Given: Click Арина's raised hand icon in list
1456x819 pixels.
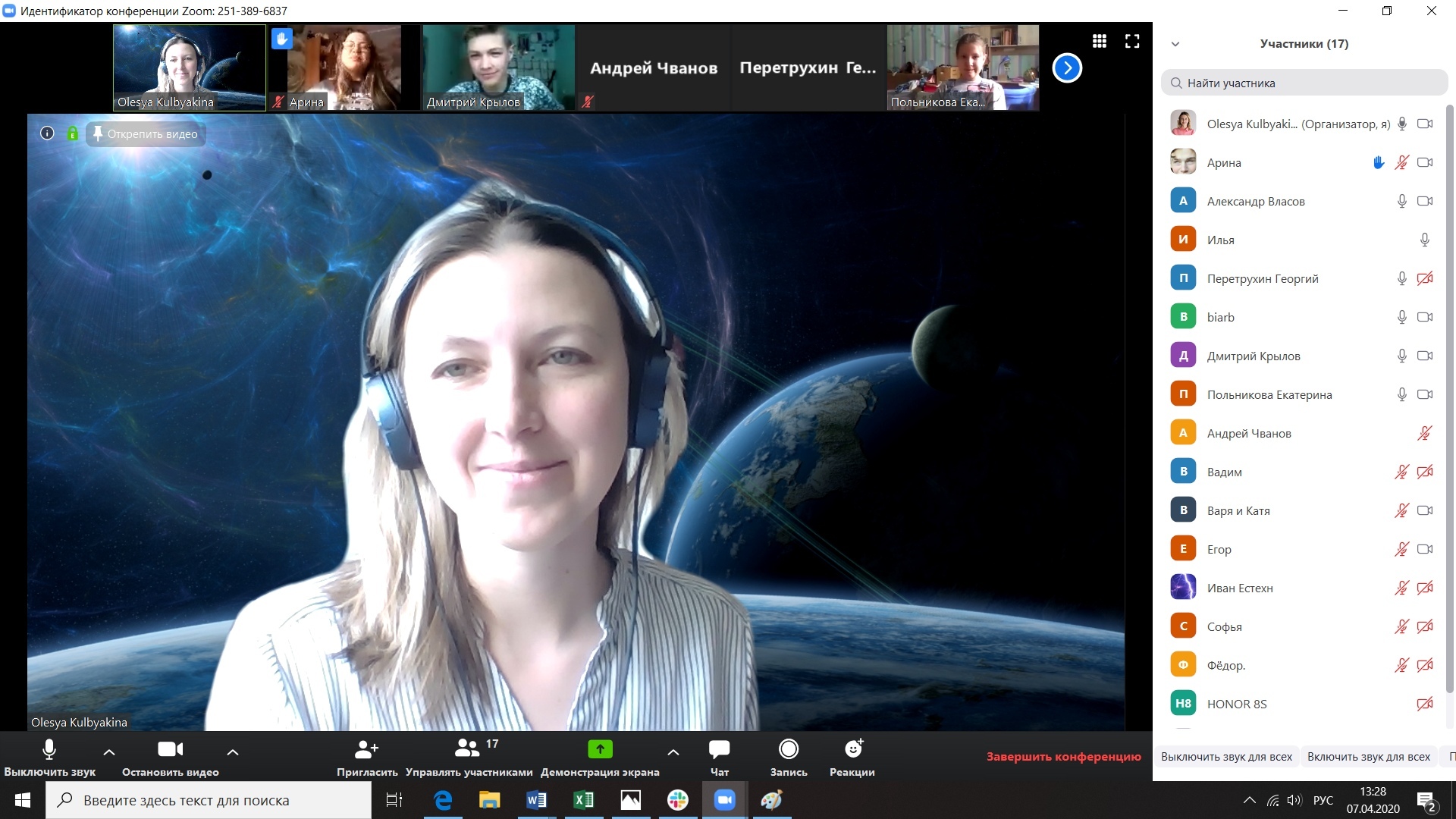Looking at the screenshot, I should tap(1379, 162).
